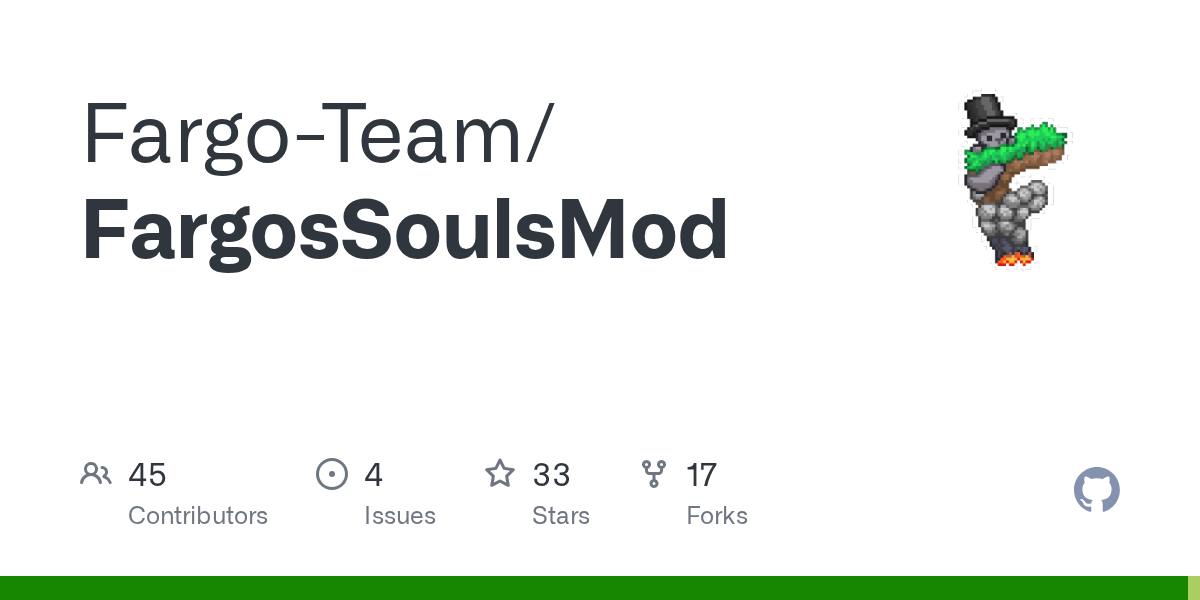The width and height of the screenshot is (1200, 600).
Task: Click the GitHub Octocat logo
Action: [x=1096, y=491]
